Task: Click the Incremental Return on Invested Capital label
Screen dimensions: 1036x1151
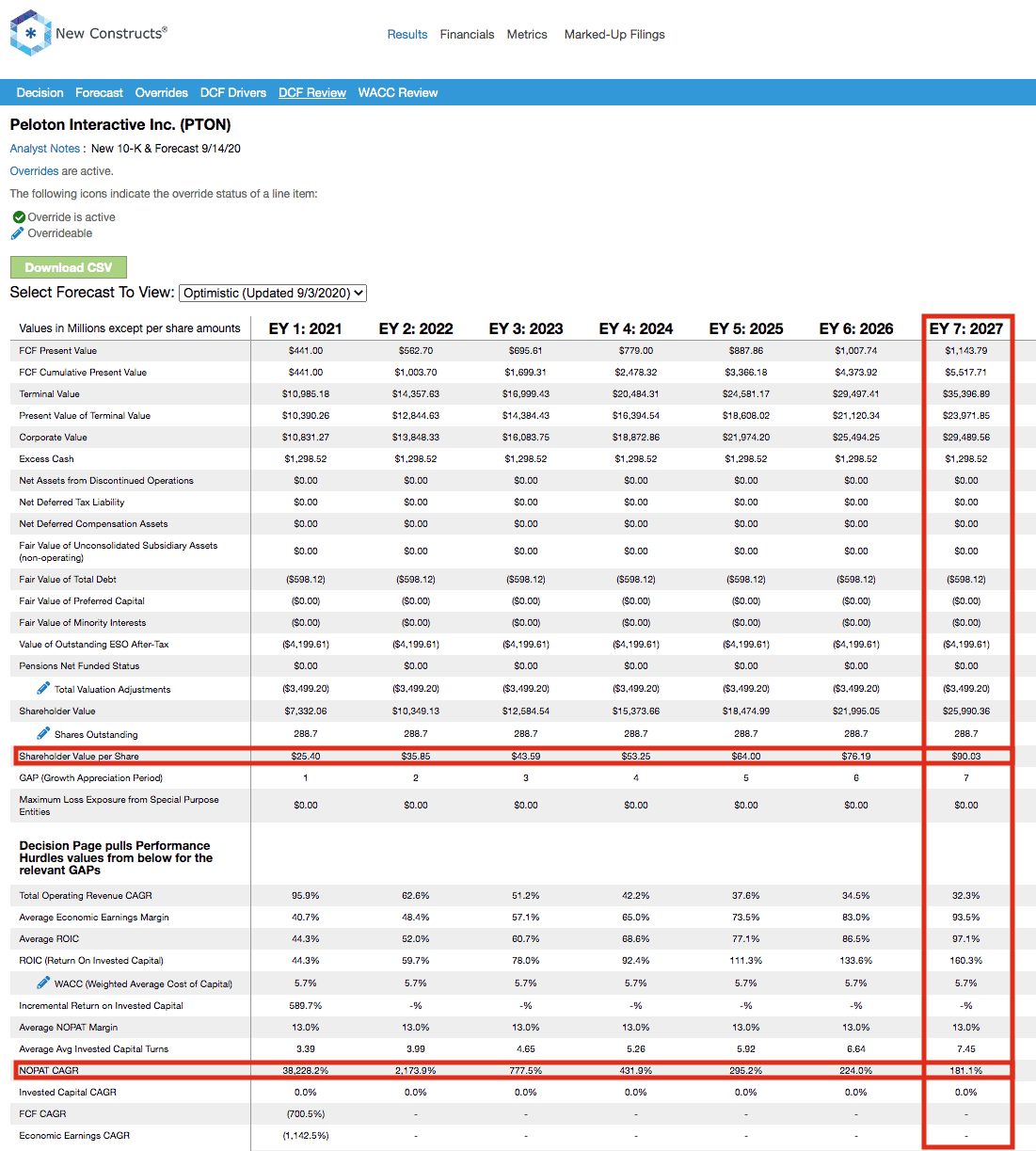Action: click(101, 1006)
